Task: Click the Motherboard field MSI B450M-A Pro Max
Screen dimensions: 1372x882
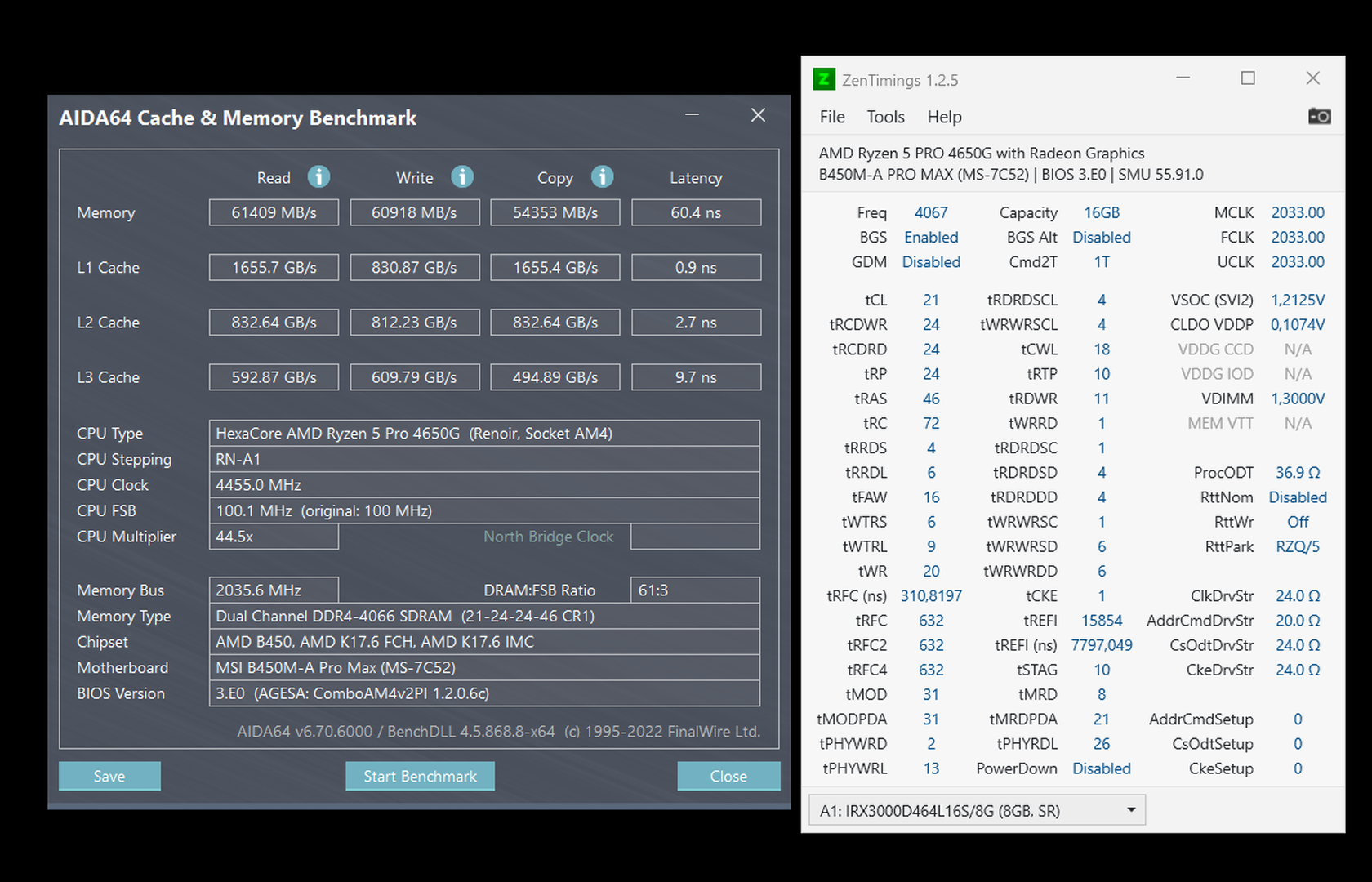Action: click(484, 667)
